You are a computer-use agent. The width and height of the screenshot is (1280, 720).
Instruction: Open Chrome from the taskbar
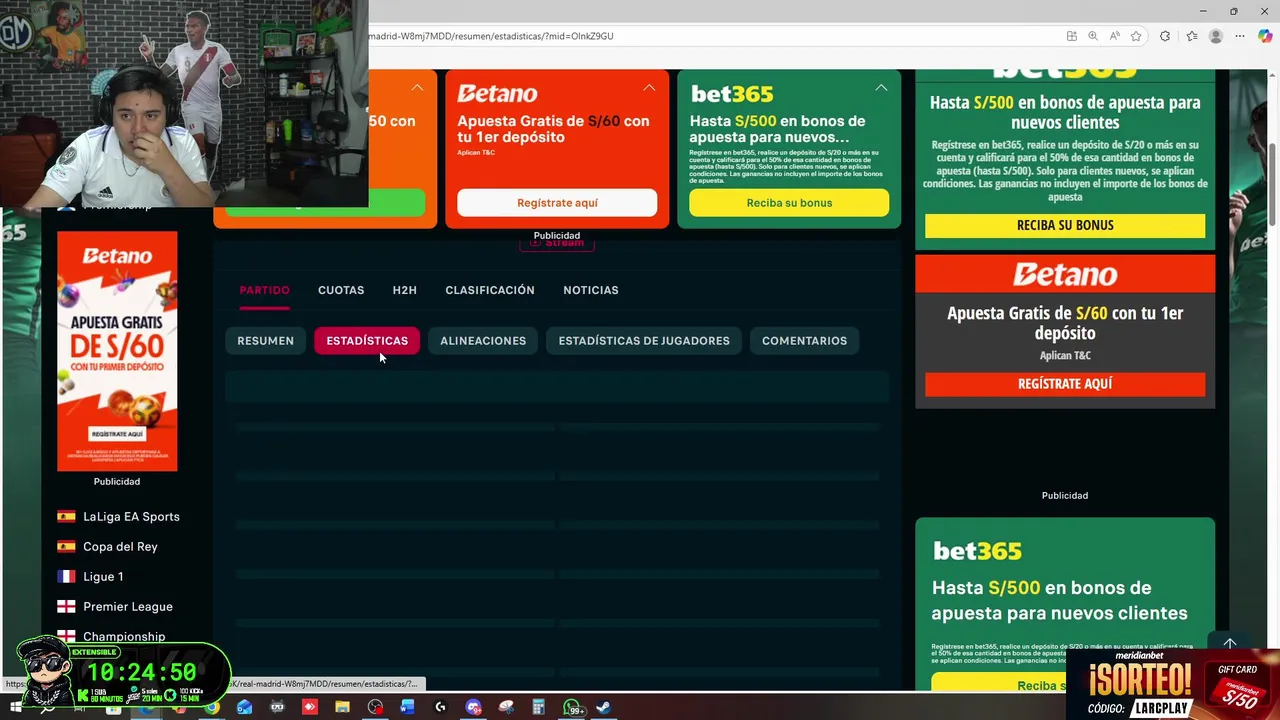click(212, 707)
